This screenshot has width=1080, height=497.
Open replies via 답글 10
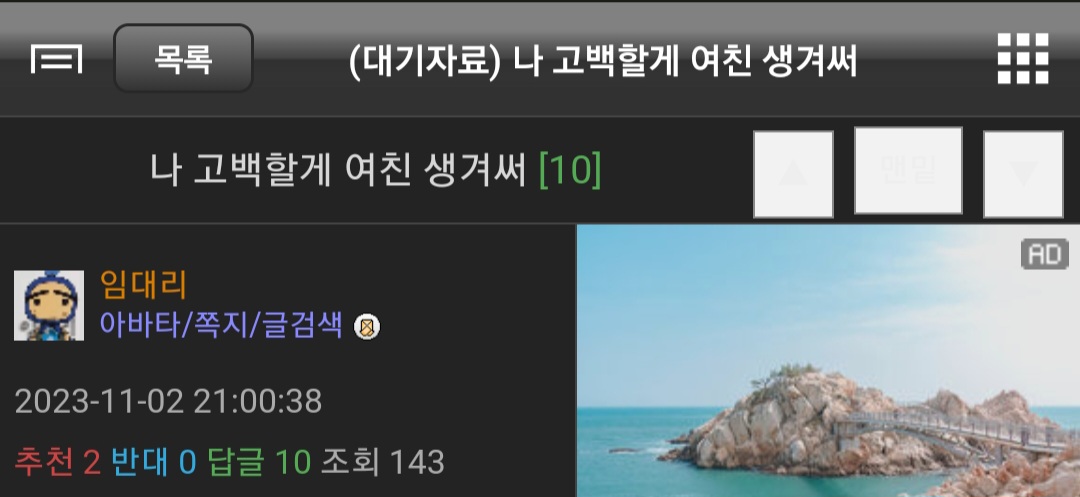pyautogui.click(x=259, y=462)
